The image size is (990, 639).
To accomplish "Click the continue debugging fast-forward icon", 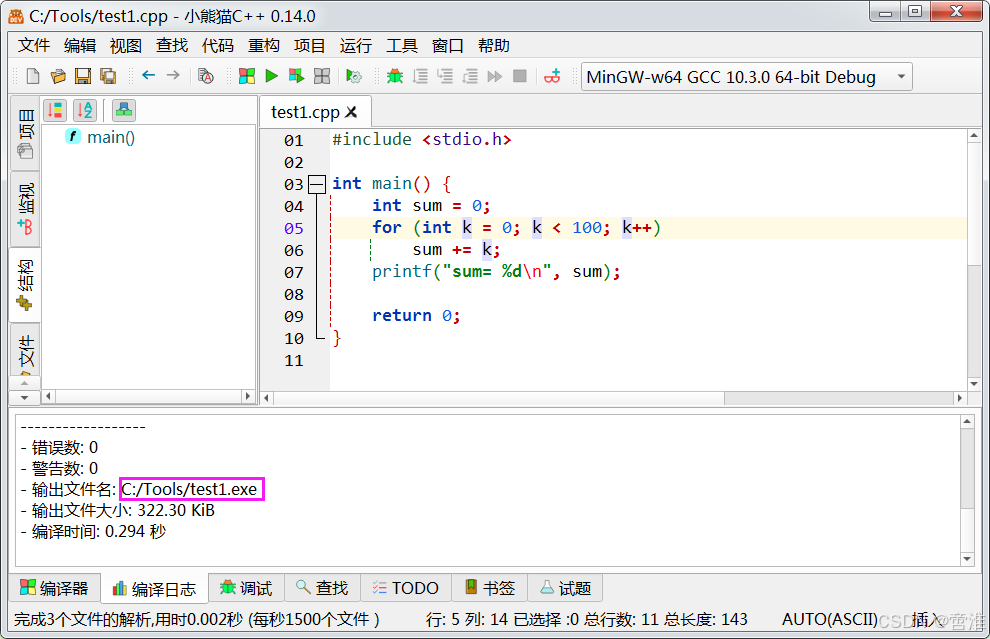I will tap(495, 76).
